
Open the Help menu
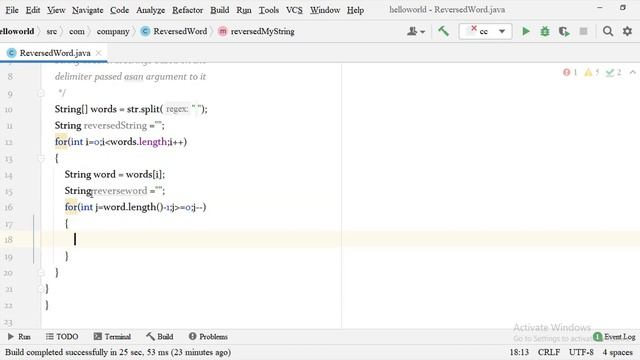click(x=355, y=10)
